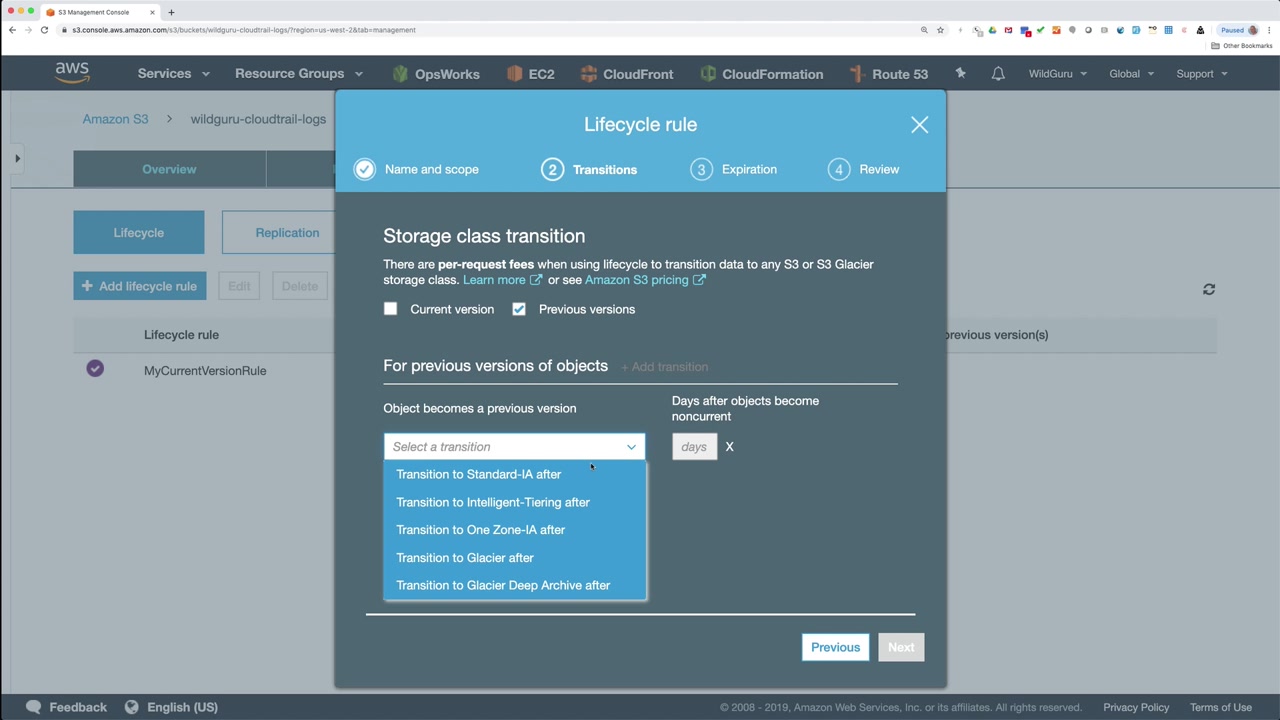
Task: Select the Lifecycle tab button
Action: 139,233
